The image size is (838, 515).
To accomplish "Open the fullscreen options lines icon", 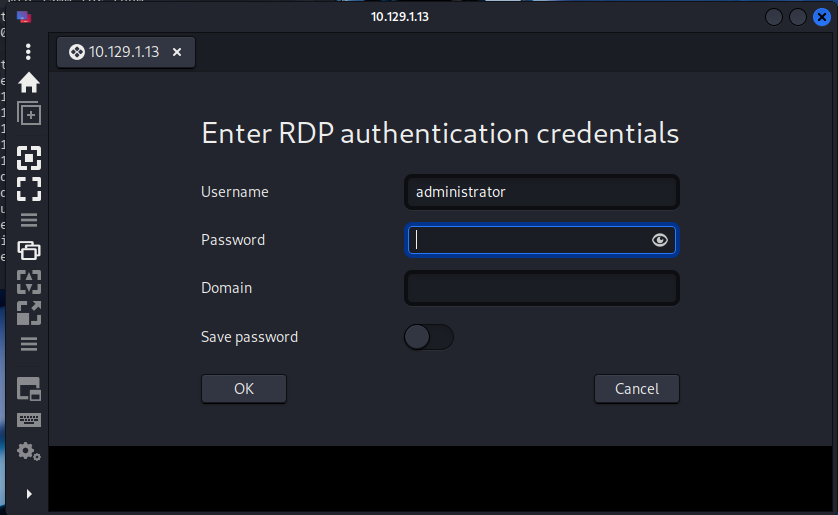I will [29, 220].
